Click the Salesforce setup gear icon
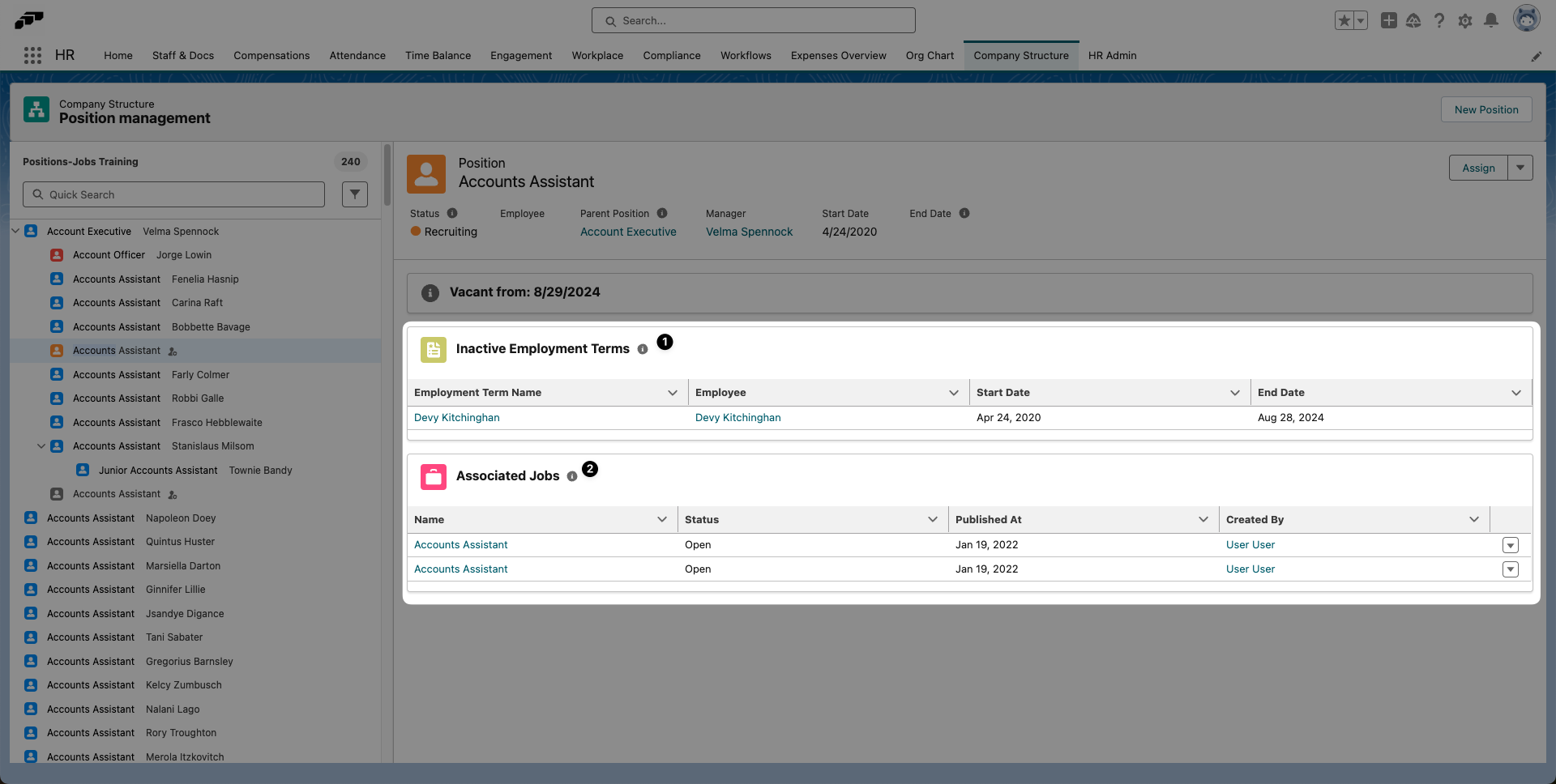 pyautogui.click(x=1465, y=20)
